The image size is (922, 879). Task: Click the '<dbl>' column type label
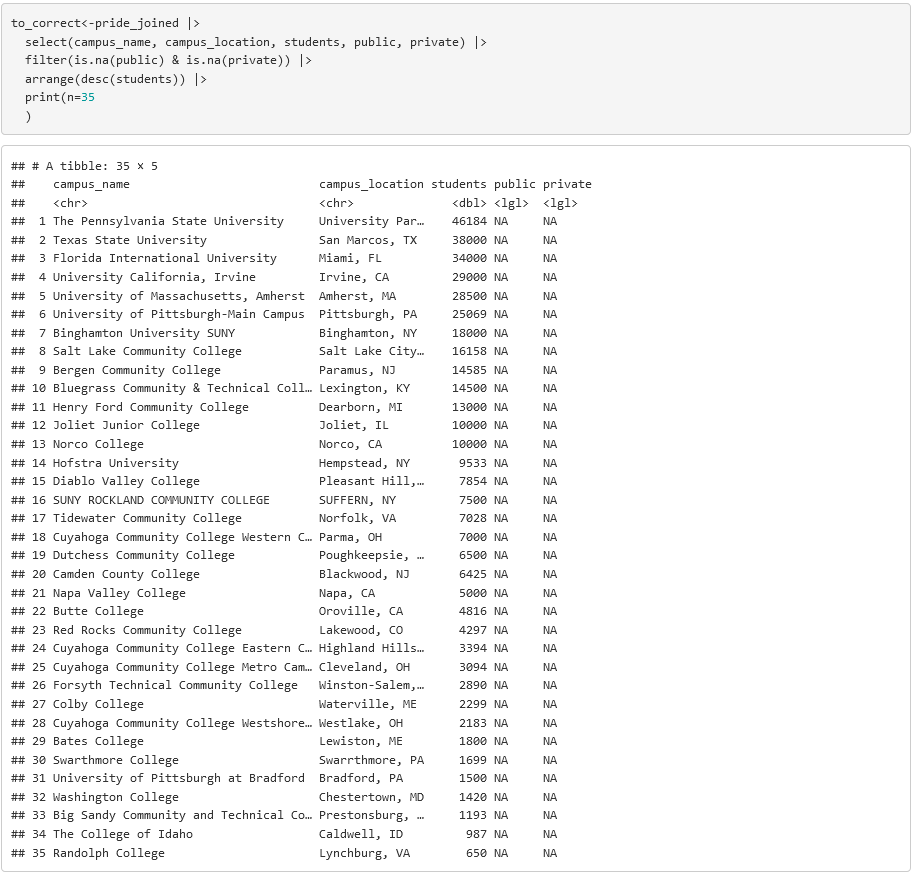click(x=469, y=203)
